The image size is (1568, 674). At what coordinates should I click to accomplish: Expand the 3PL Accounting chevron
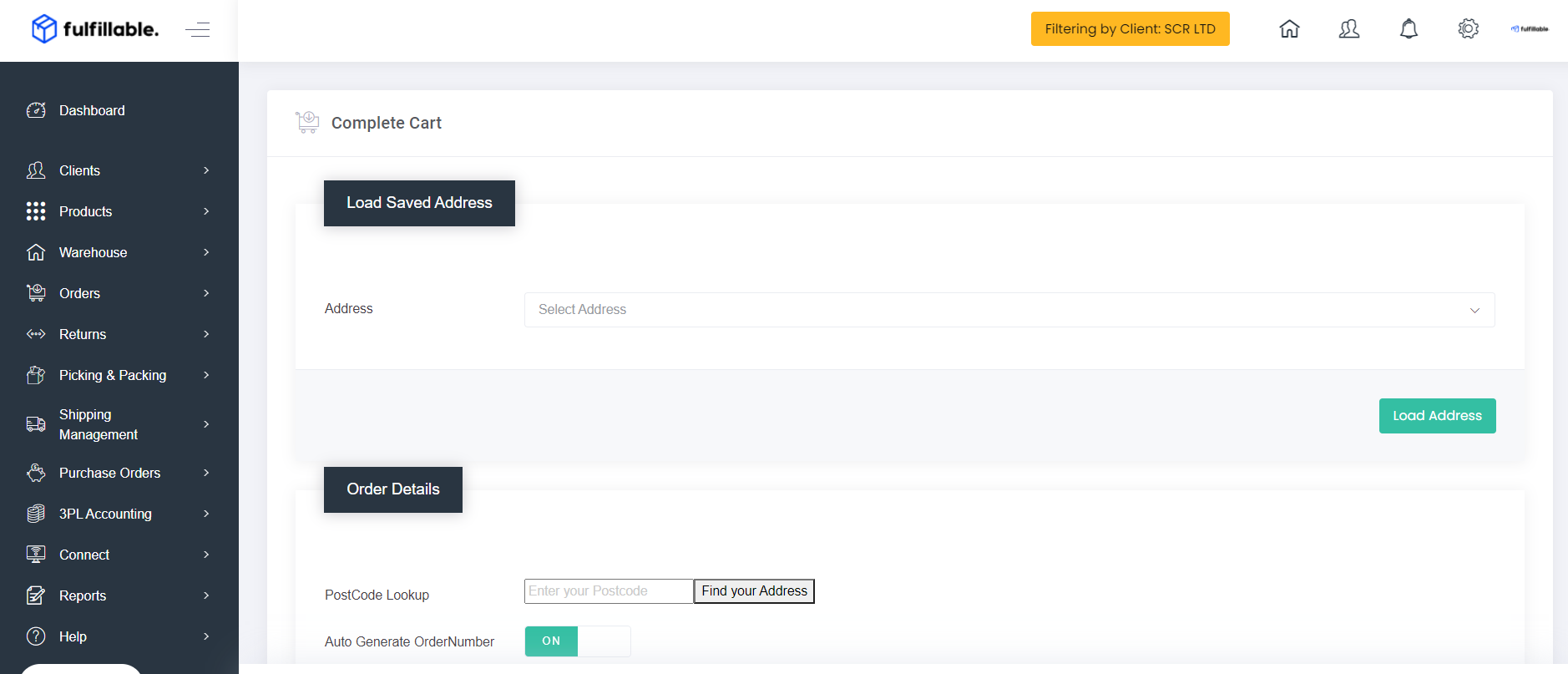pyautogui.click(x=206, y=514)
